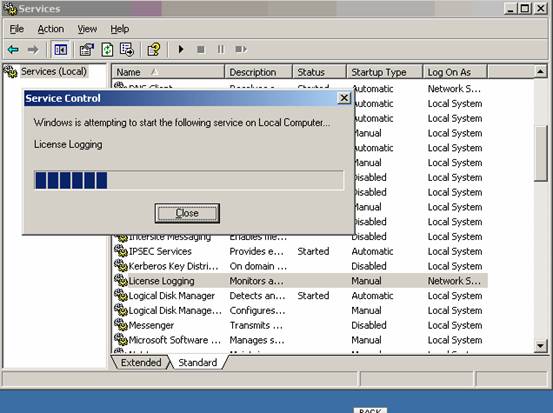Click Disabled startup type of Kerberos row
The height and width of the screenshot is (413, 553).
[x=369, y=266]
